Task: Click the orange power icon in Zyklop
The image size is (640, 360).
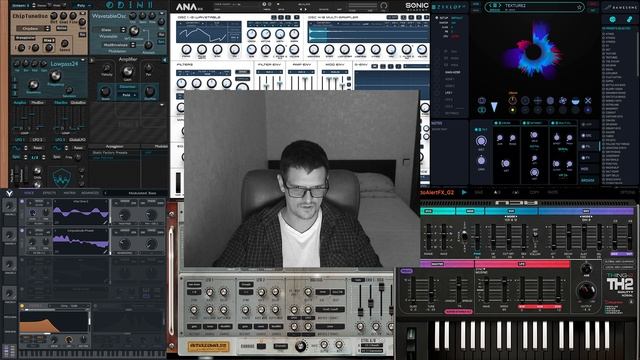Action: [512, 100]
